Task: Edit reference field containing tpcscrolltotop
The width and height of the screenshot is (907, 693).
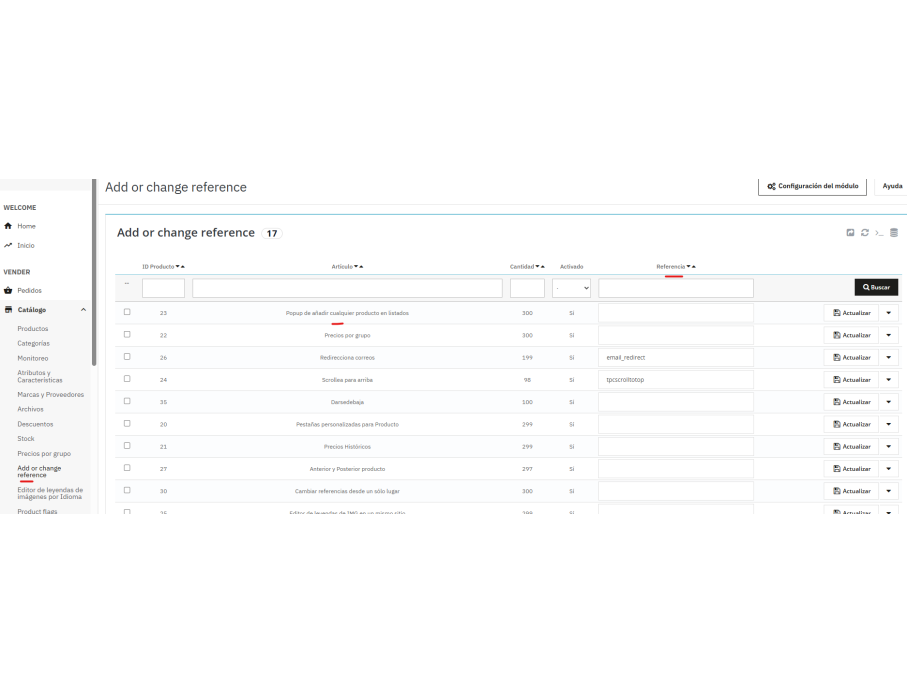Action: pyautogui.click(x=676, y=379)
